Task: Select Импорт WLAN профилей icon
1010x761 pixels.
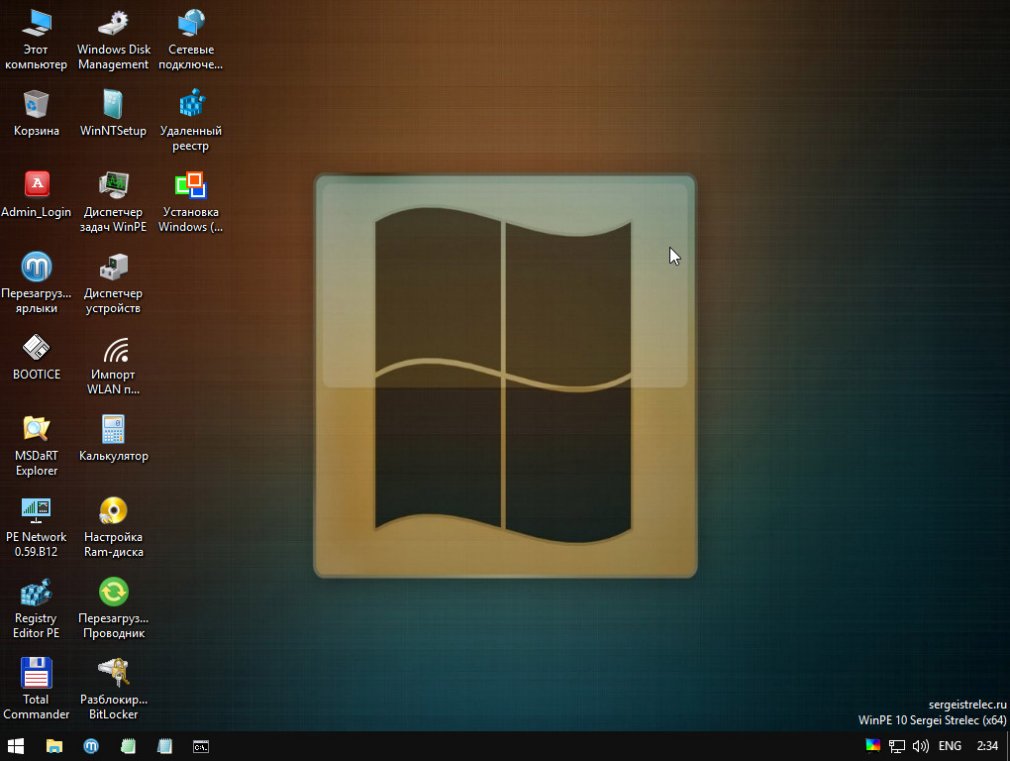Action: click(x=113, y=364)
